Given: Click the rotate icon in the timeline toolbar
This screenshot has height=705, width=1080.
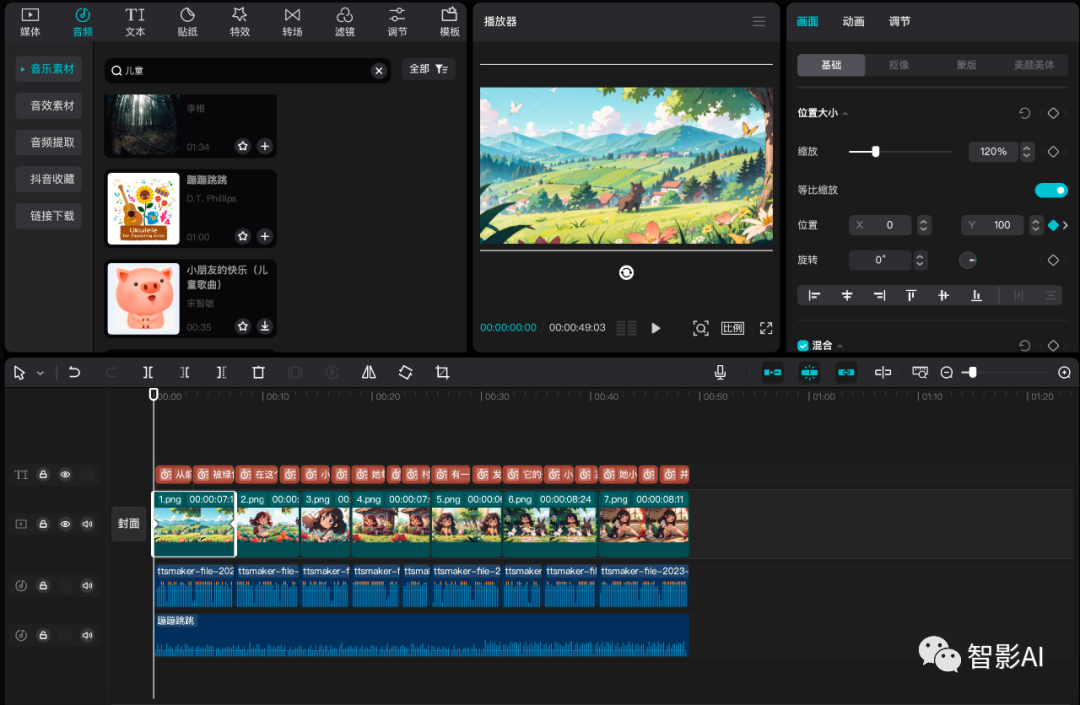Looking at the screenshot, I should [x=405, y=372].
